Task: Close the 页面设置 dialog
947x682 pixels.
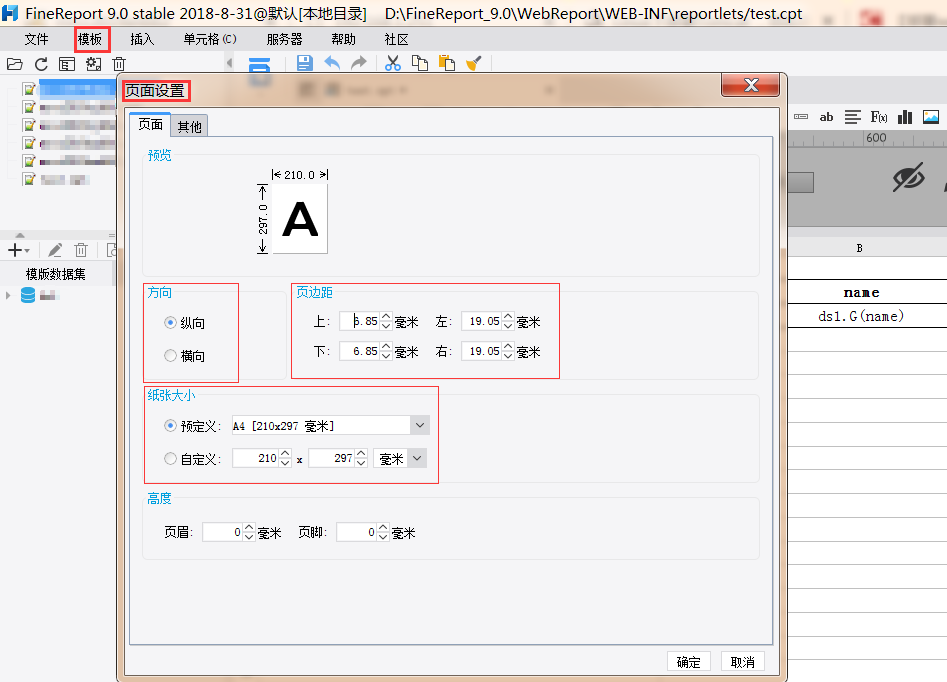Action: (751, 85)
